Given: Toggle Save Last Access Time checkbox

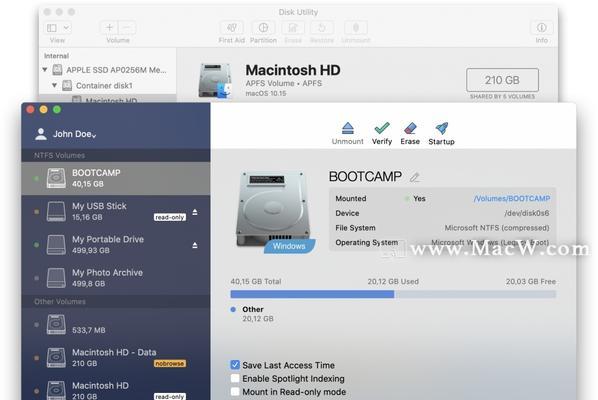Looking at the screenshot, I should tap(235, 365).
